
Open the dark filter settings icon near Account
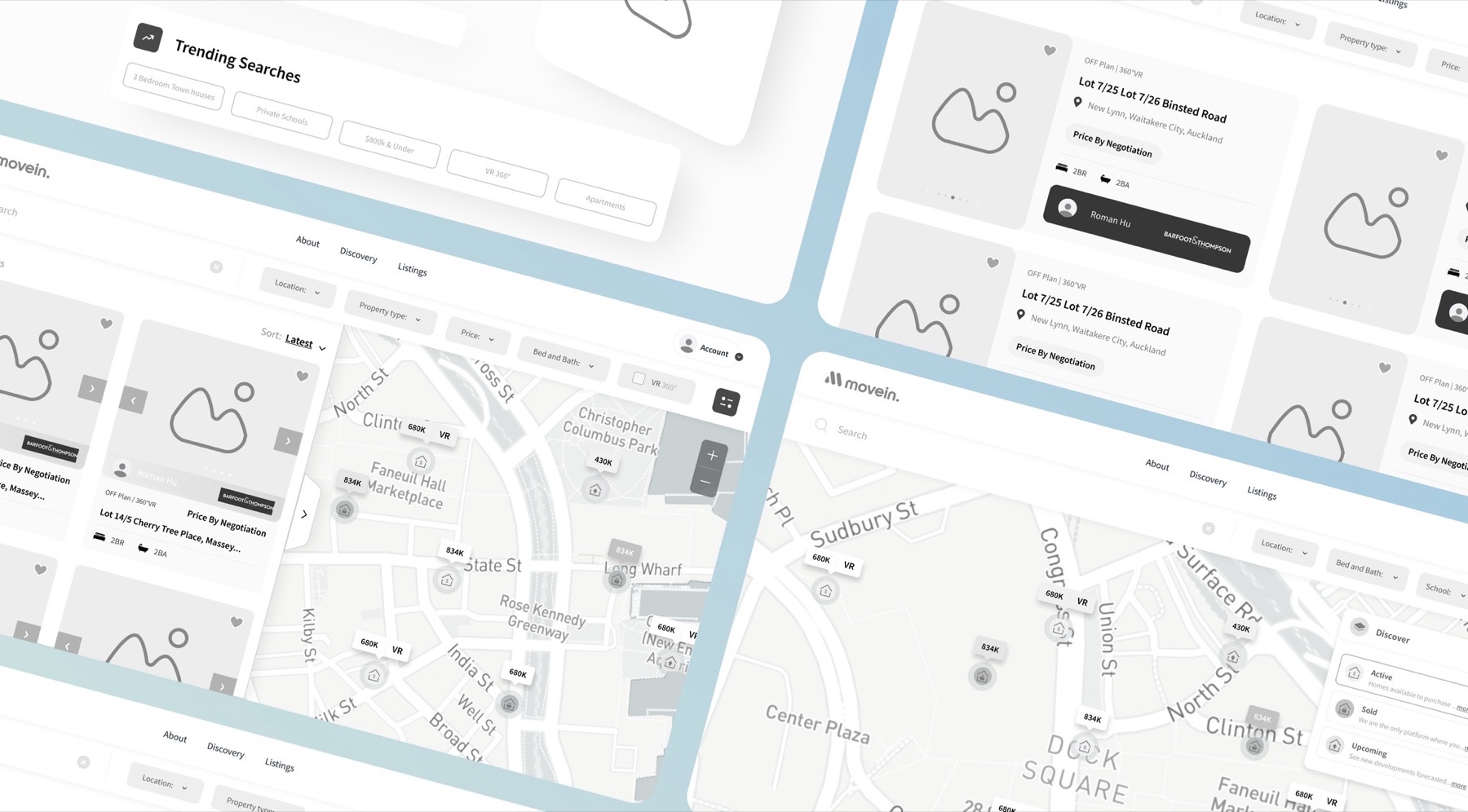726,402
